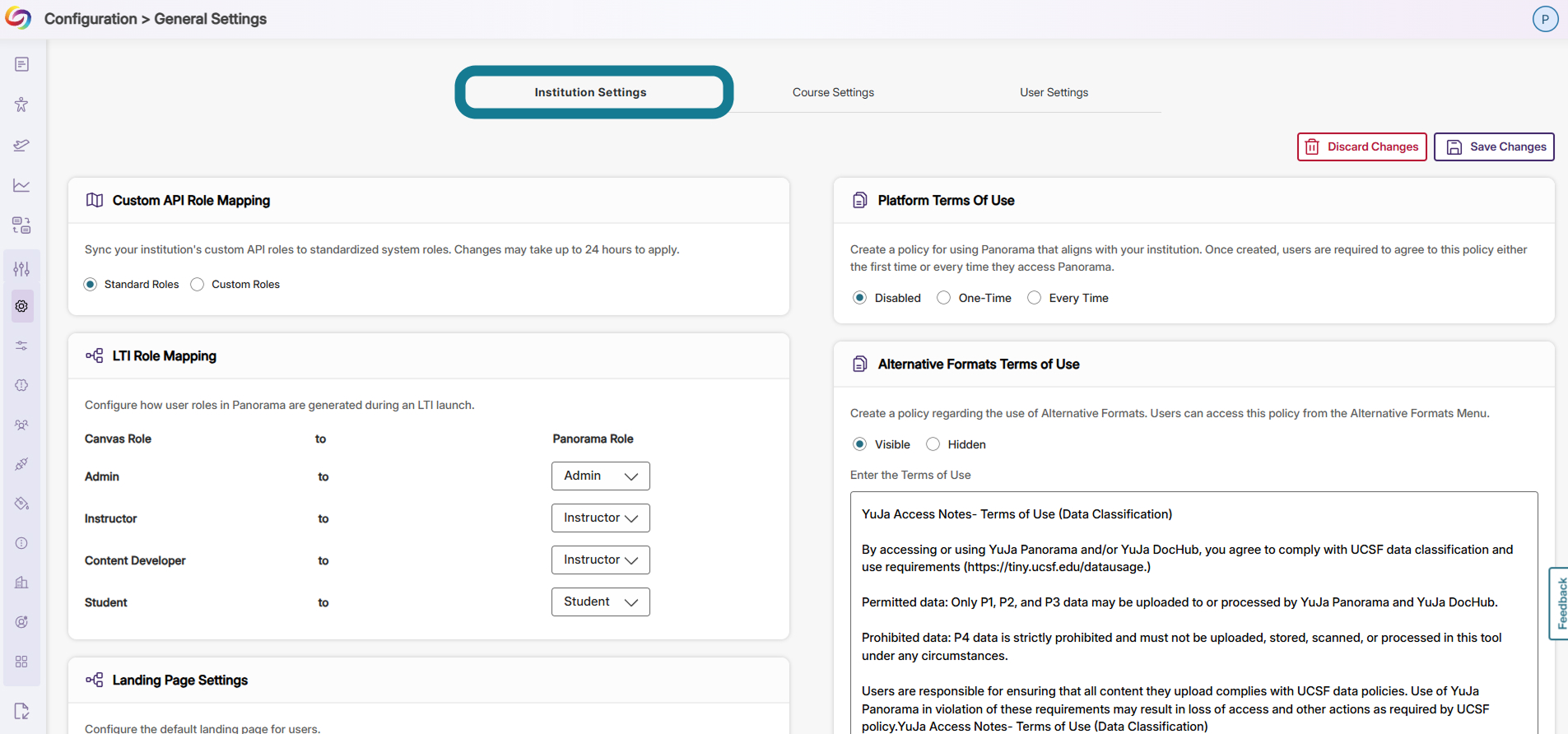Select the Custom Roles radio button

[198, 285]
